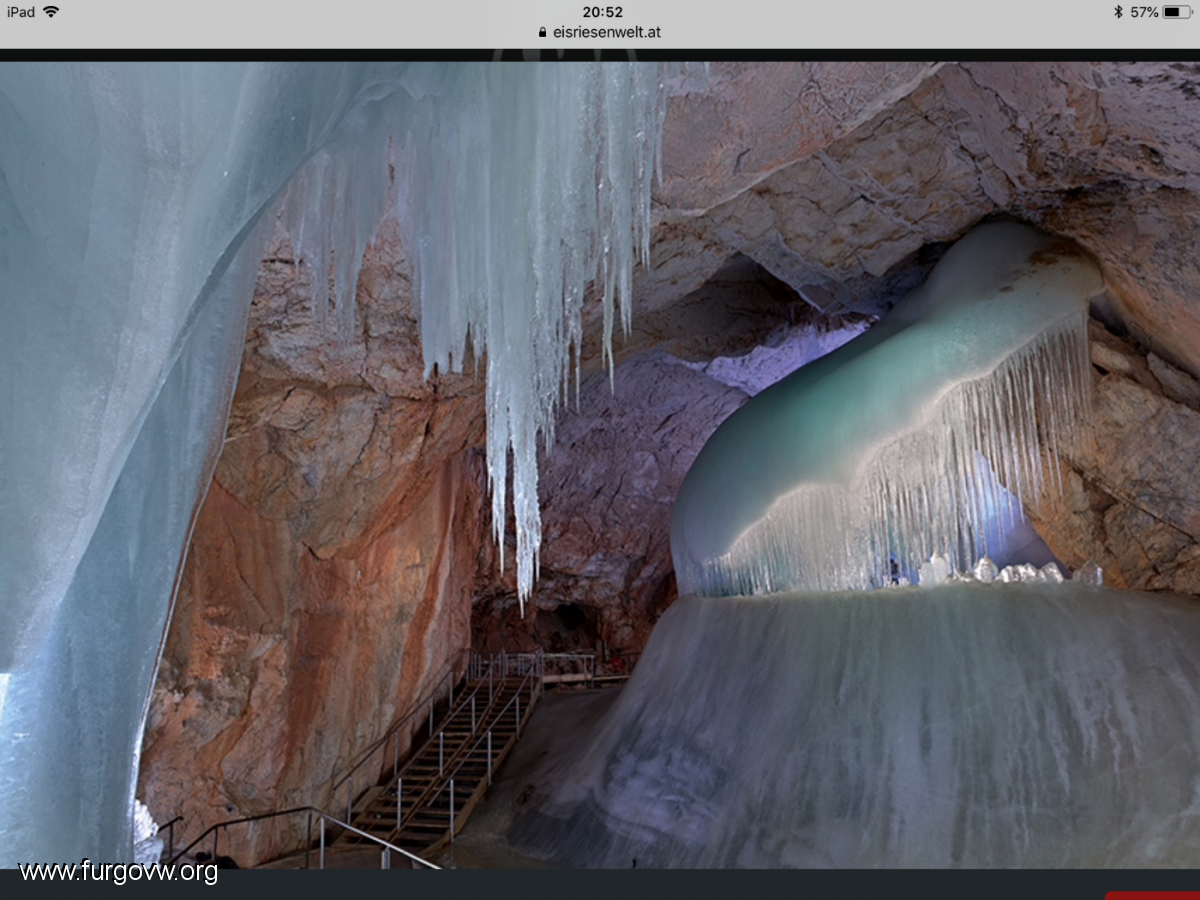Tap the "iPad" carrier label

(20, 12)
